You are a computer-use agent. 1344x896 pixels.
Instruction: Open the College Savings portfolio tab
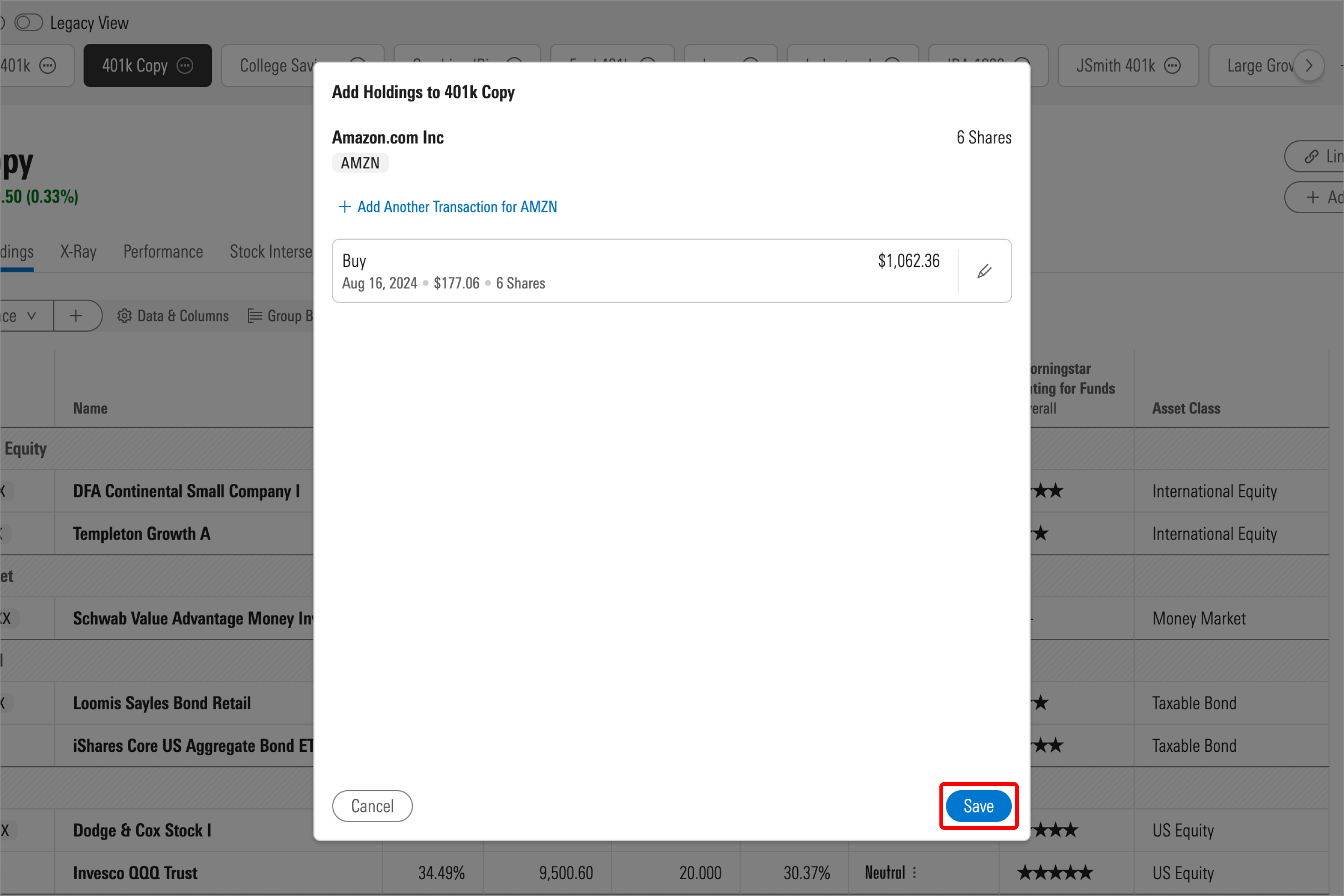coord(278,66)
